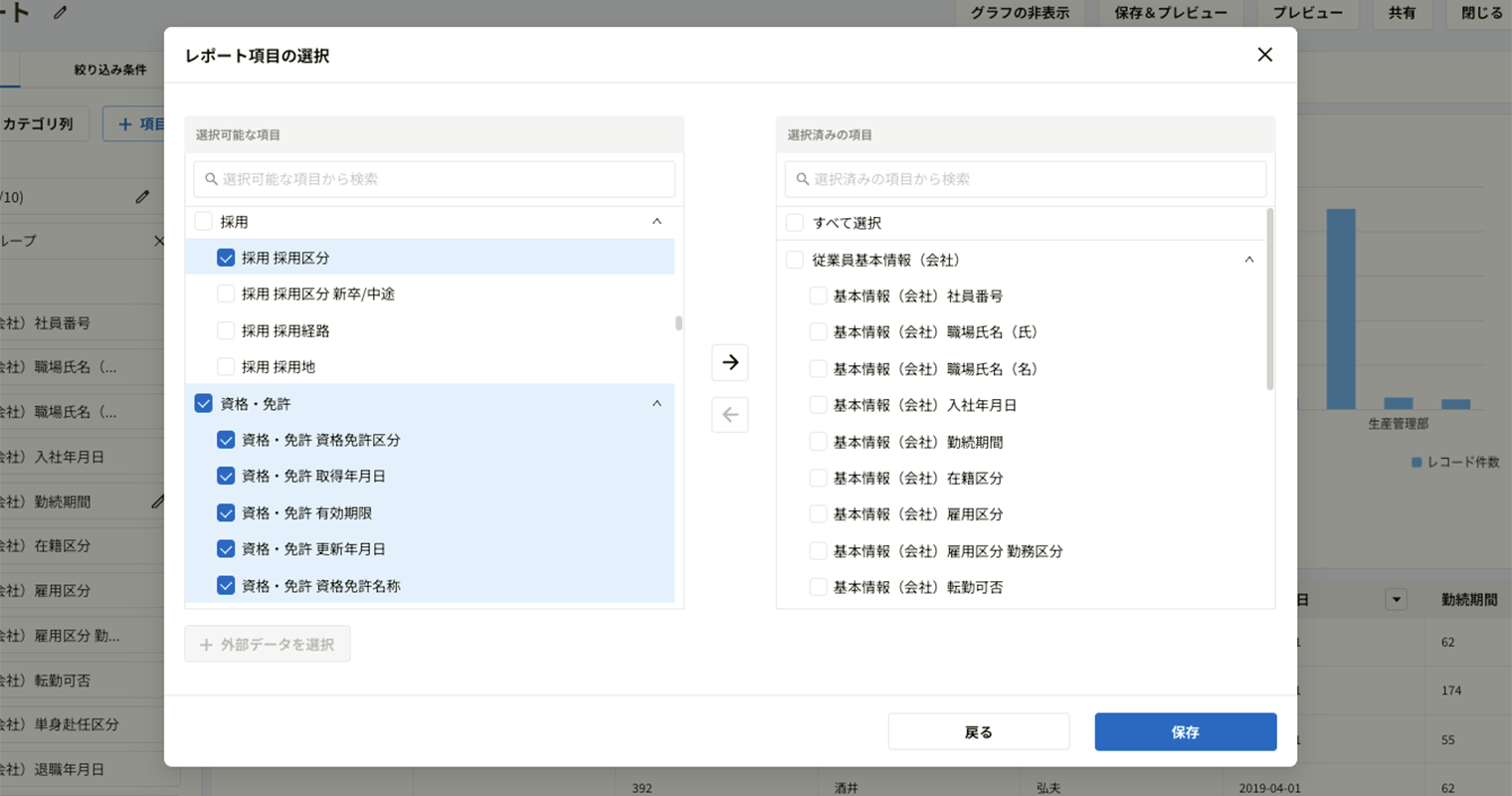The width and height of the screenshot is (1512, 796).
Task: Select 単身赴任区分 row in background left list
Action: (x=82, y=724)
